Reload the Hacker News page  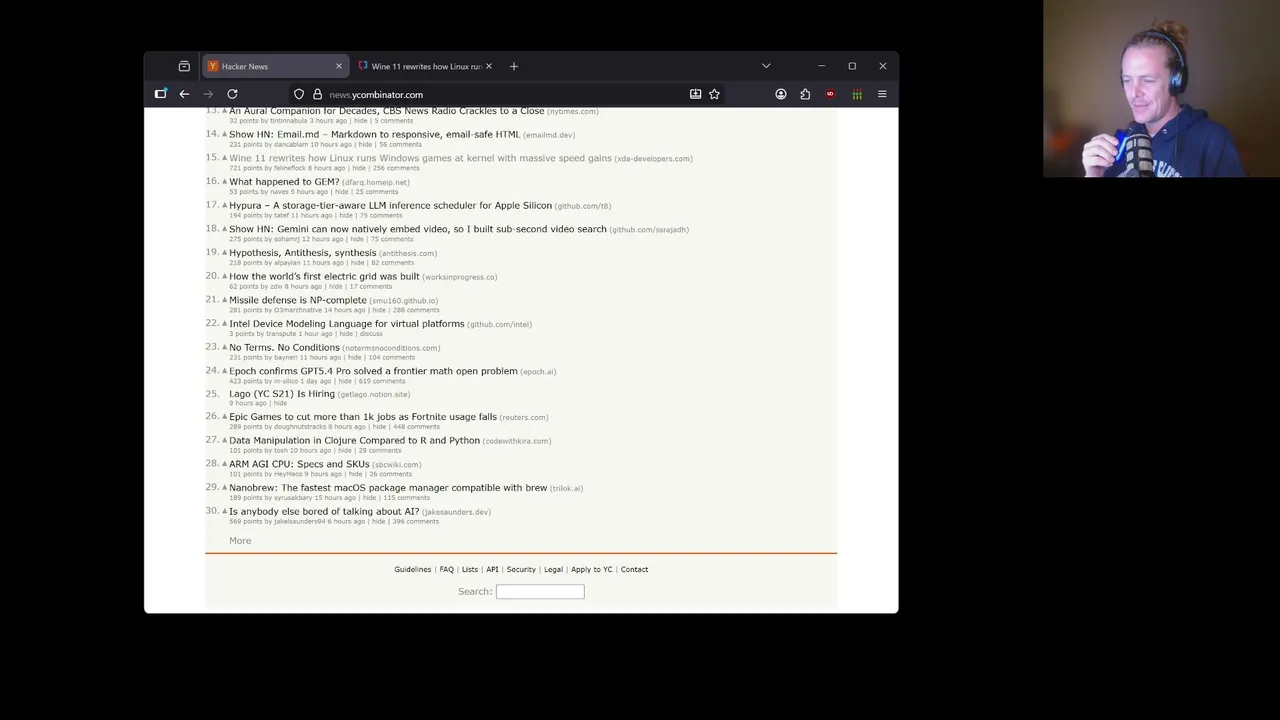click(x=232, y=94)
